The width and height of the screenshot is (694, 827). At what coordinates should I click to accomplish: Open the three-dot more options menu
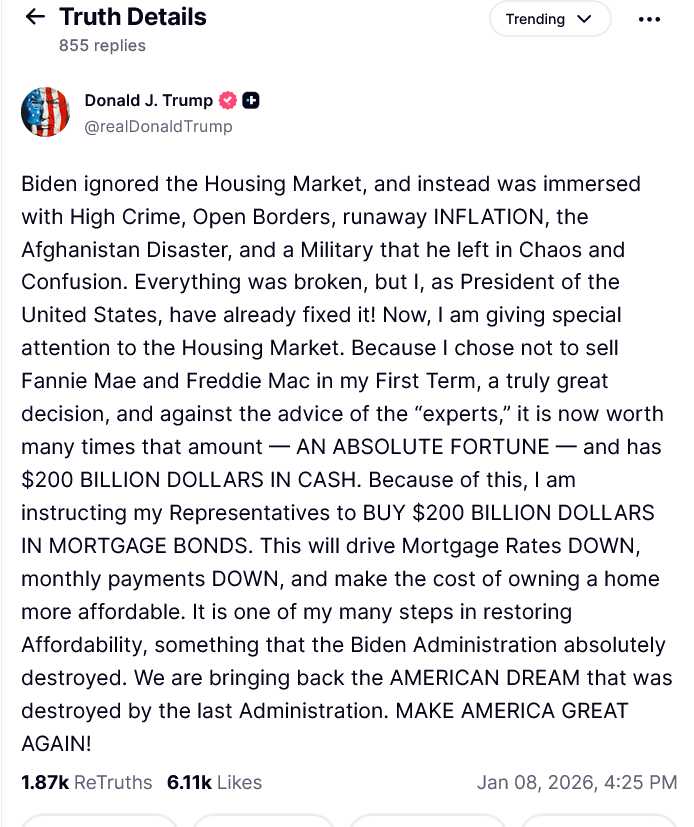tap(649, 19)
